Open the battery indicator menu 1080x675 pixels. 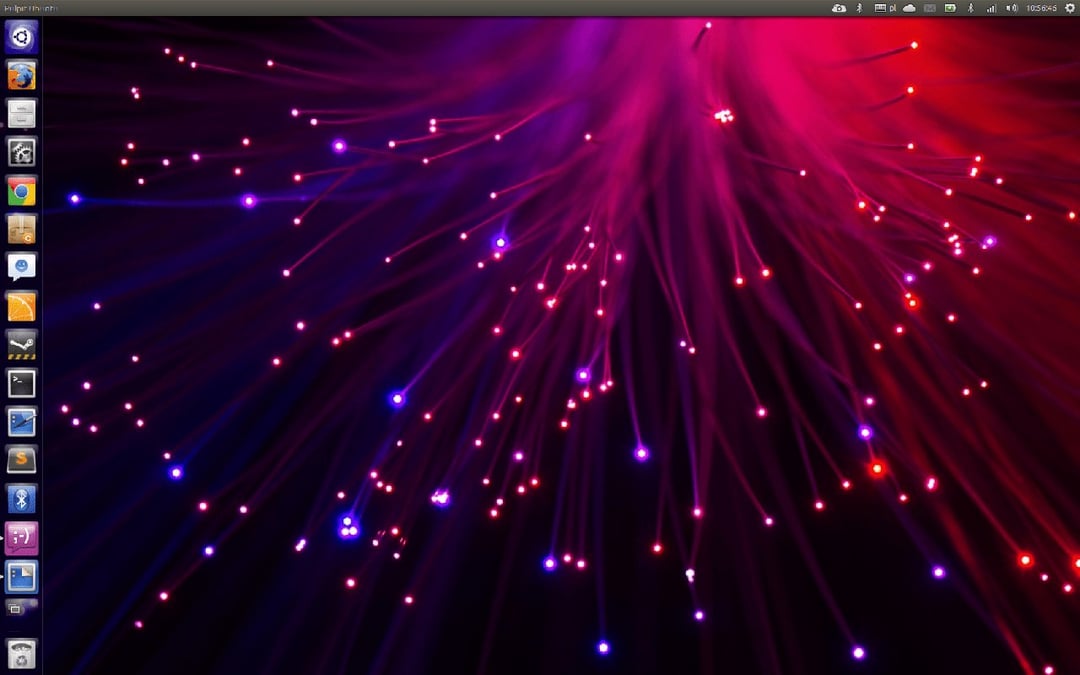pyautogui.click(x=949, y=8)
